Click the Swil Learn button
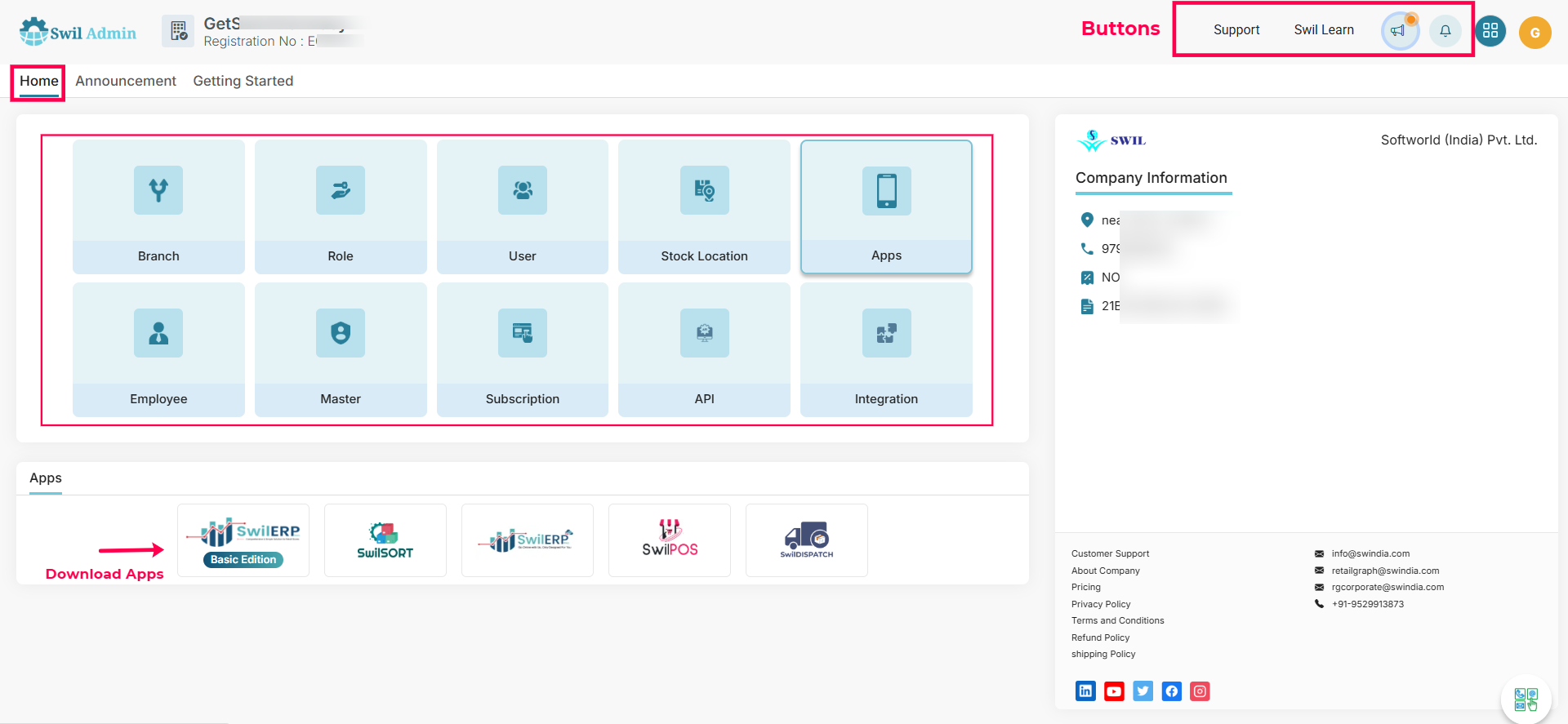The image size is (1568, 724). click(1324, 30)
